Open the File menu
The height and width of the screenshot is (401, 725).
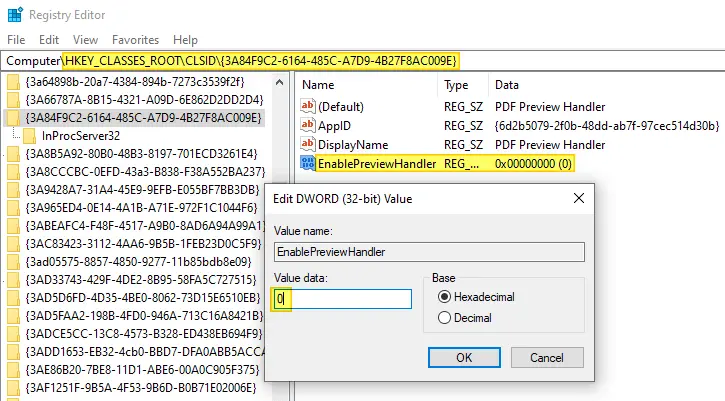tap(16, 40)
